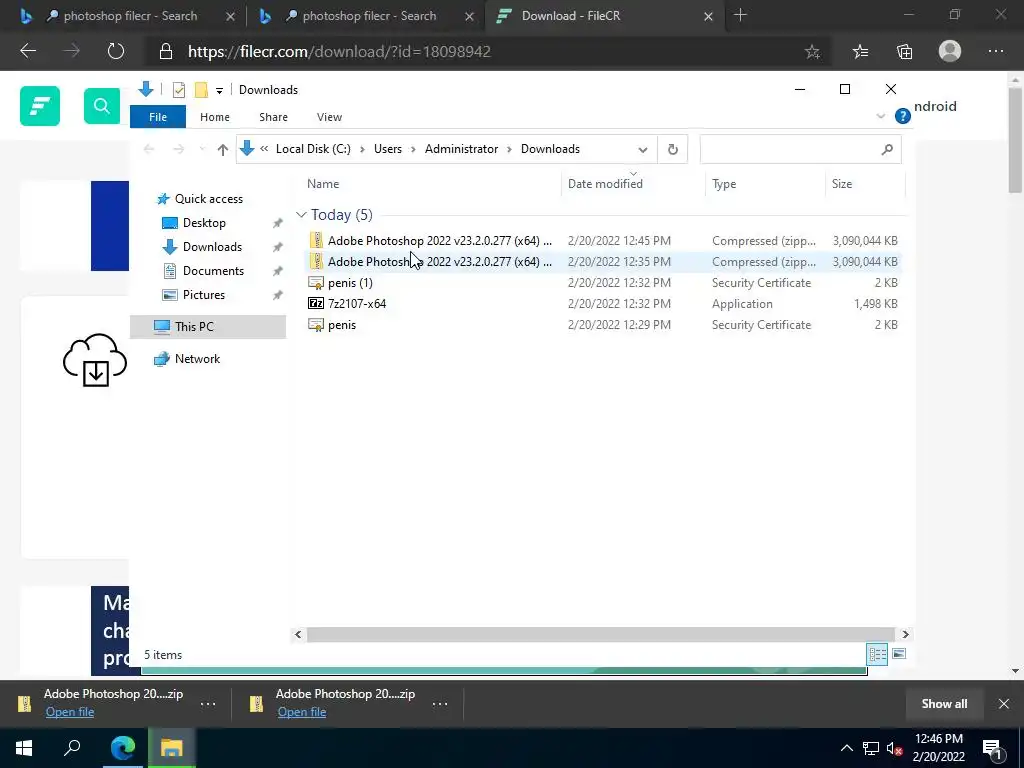Switch to the Home ribbon tab

215,117
